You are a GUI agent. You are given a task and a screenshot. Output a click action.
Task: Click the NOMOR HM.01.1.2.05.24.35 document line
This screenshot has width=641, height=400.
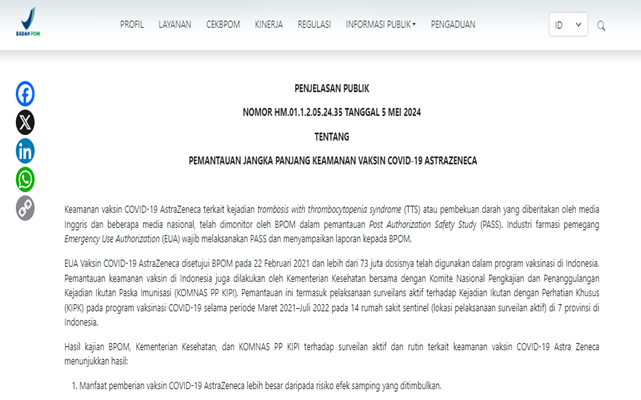(x=330, y=113)
